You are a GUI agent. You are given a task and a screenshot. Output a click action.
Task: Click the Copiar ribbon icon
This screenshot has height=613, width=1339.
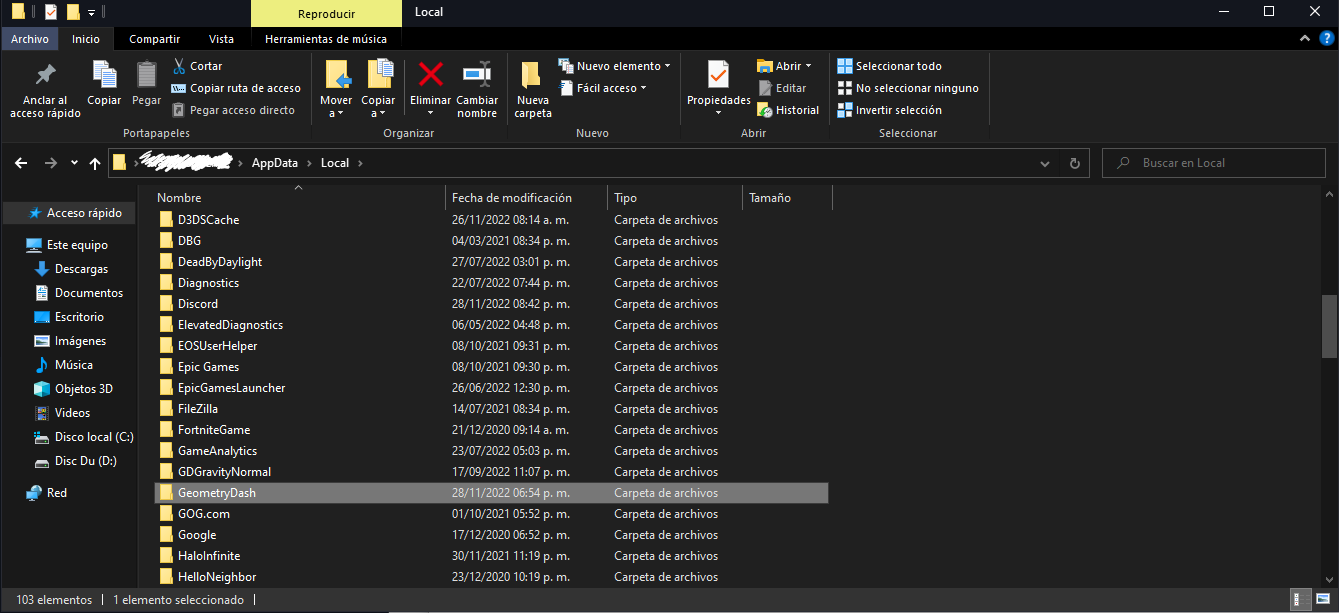coord(104,75)
